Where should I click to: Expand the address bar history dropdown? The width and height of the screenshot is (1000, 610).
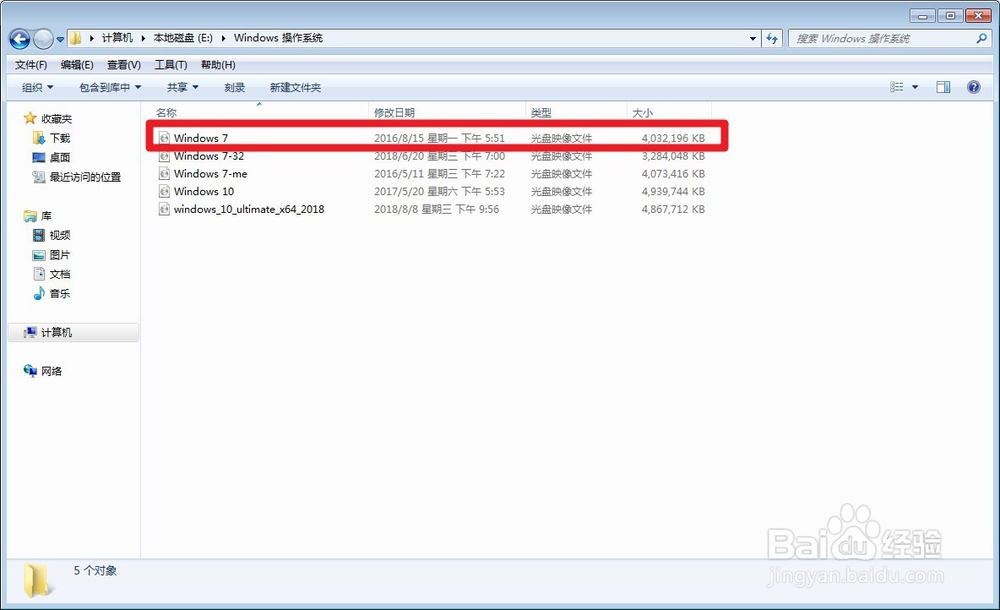pyautogui.click(x=753, y=38)
